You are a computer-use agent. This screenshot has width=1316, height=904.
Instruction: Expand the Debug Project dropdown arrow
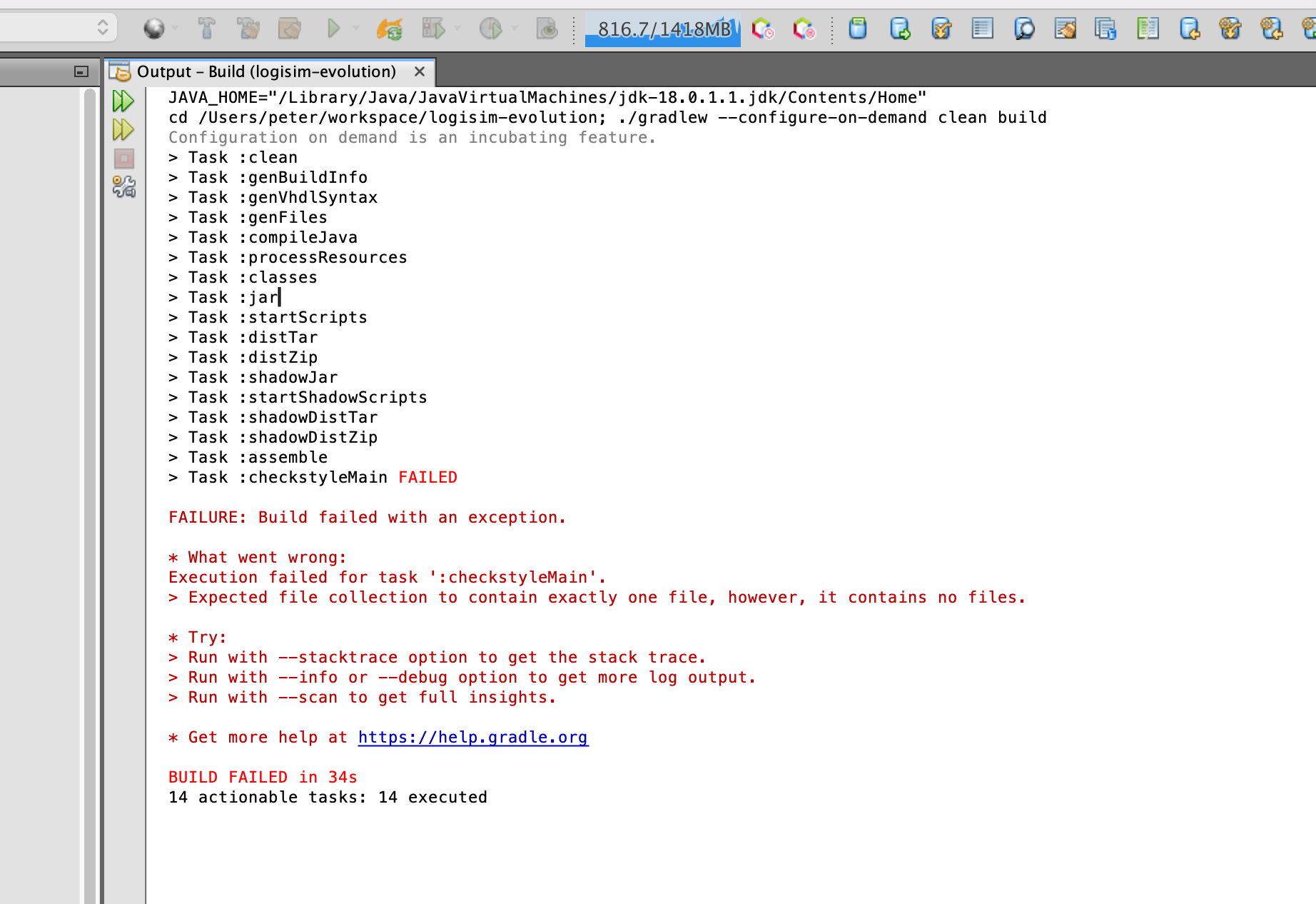pyautogui.click(x=457, y=29)
